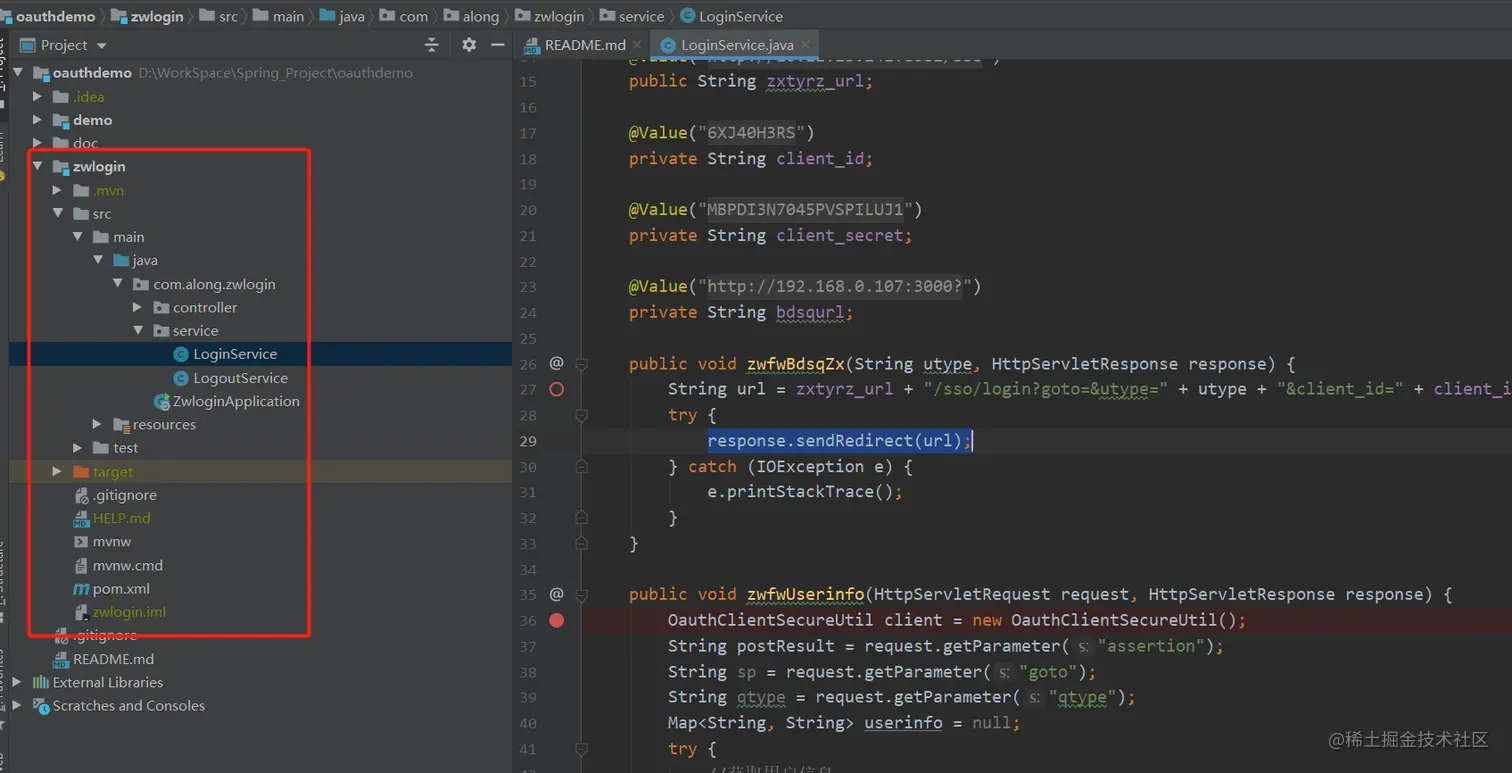This screenshot has height=773, width=1512.
Task: Collapse the service package arrow
Action: tap(138, 331)
